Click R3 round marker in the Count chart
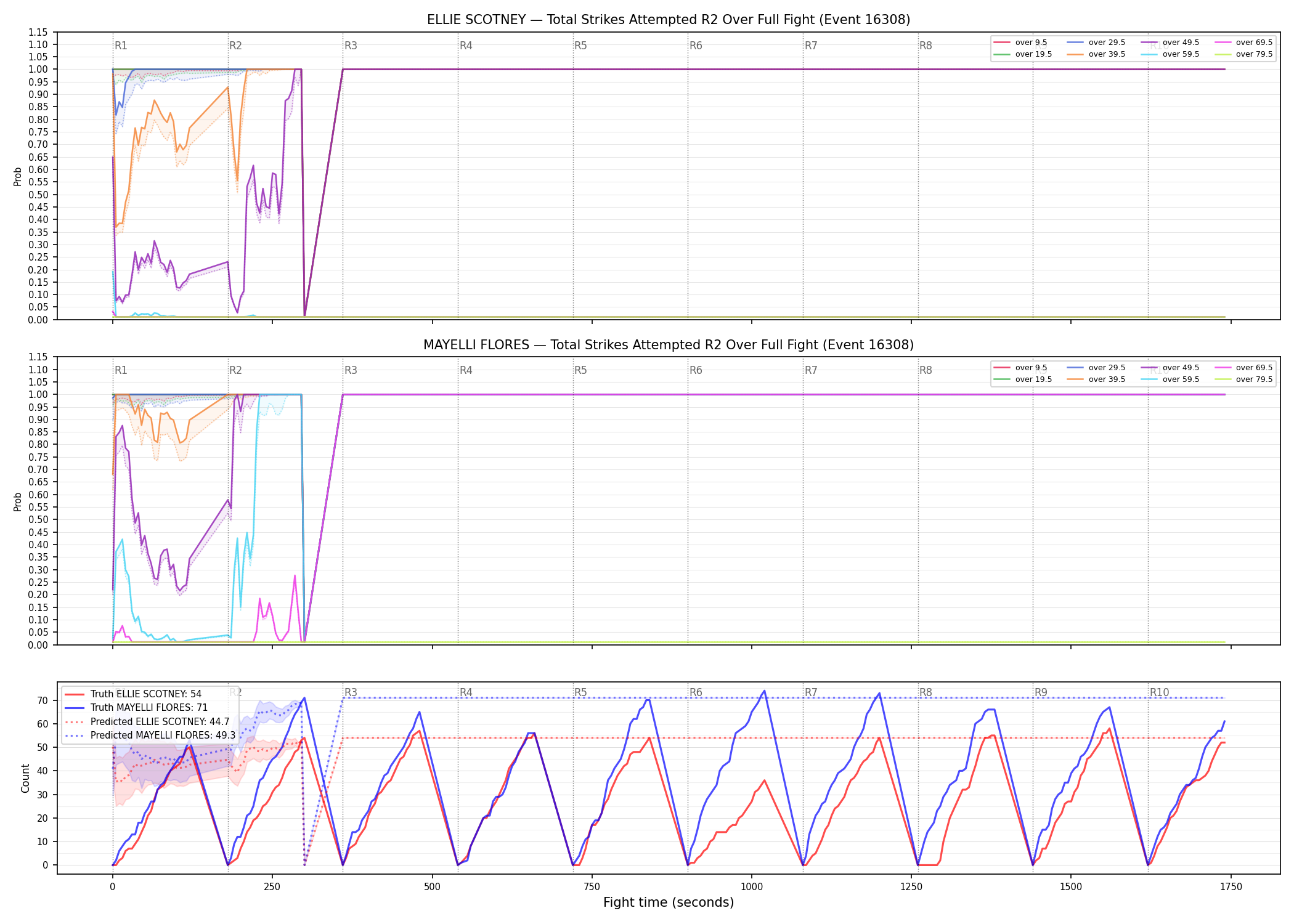The height and width of the screenshot is (924, 1294). coord(351,692)
